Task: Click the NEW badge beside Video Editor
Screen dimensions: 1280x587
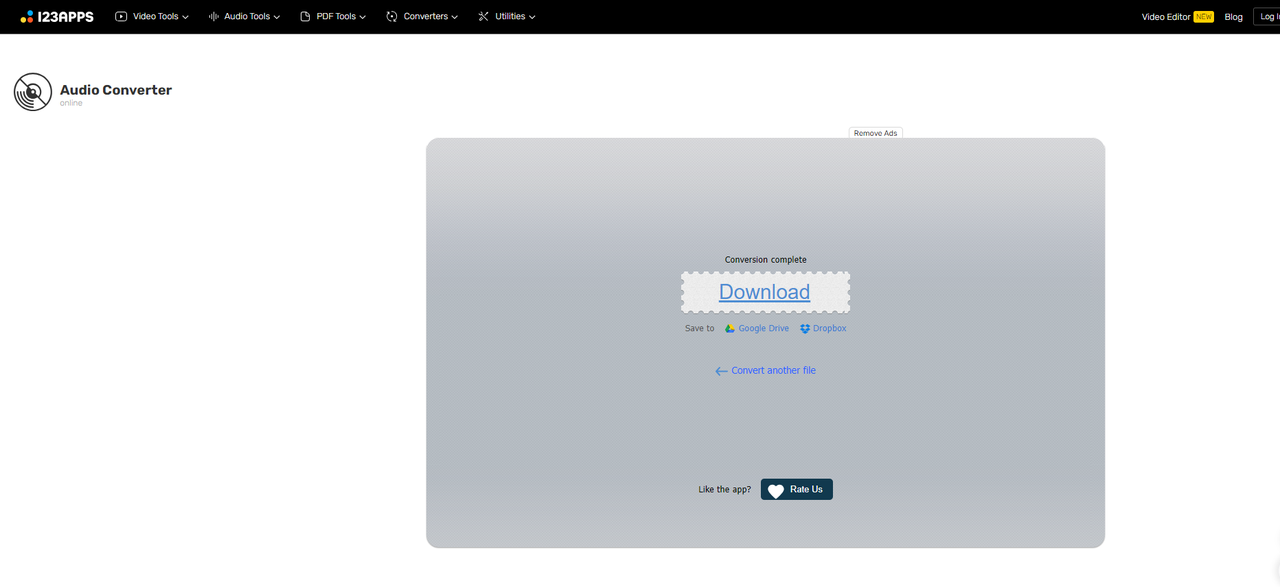Action: (x=1203, y=17)
